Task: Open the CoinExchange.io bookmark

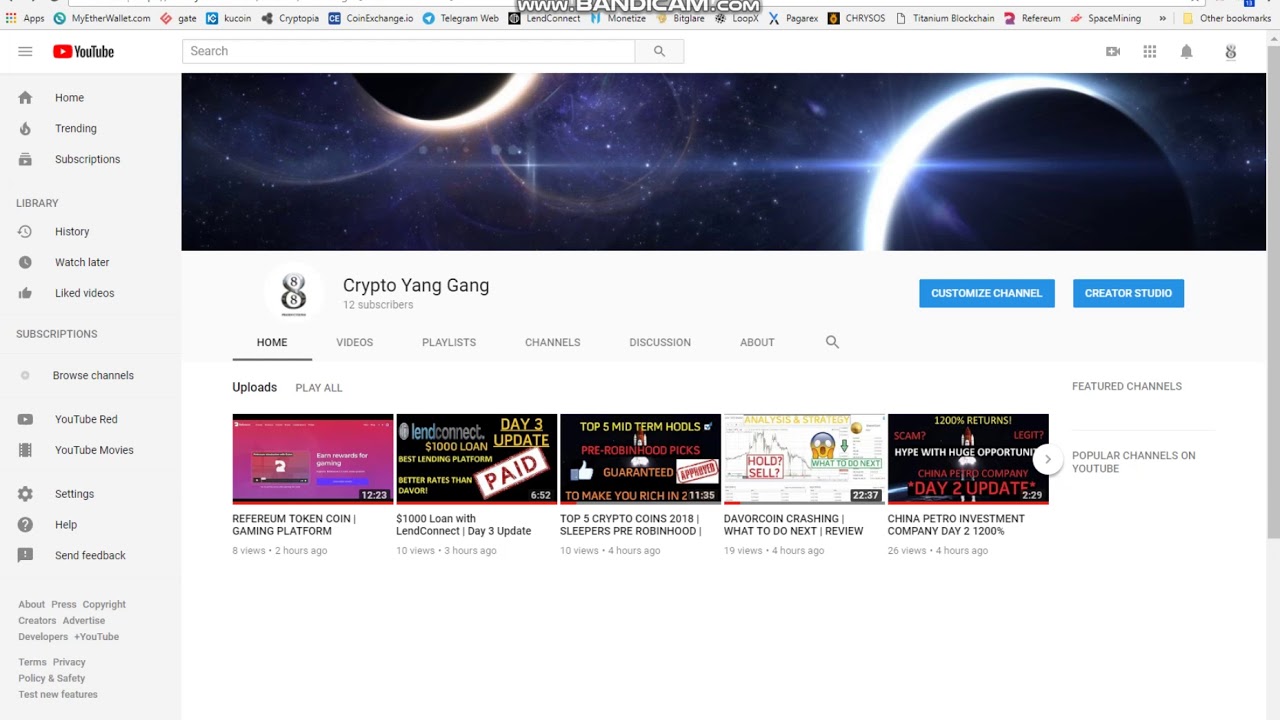Action: click(x=371, y=18)
